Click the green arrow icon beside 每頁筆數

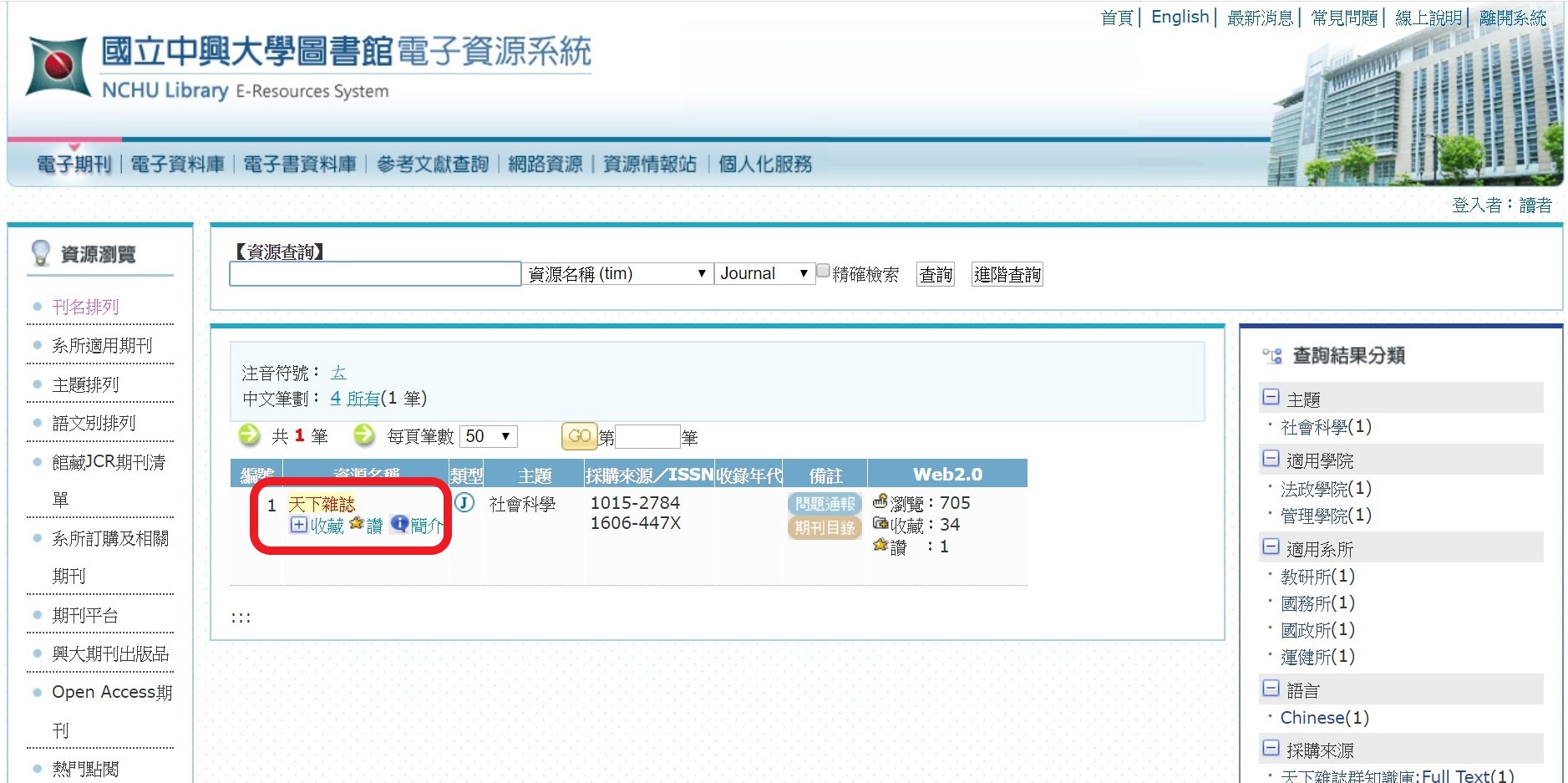[364, 435]
